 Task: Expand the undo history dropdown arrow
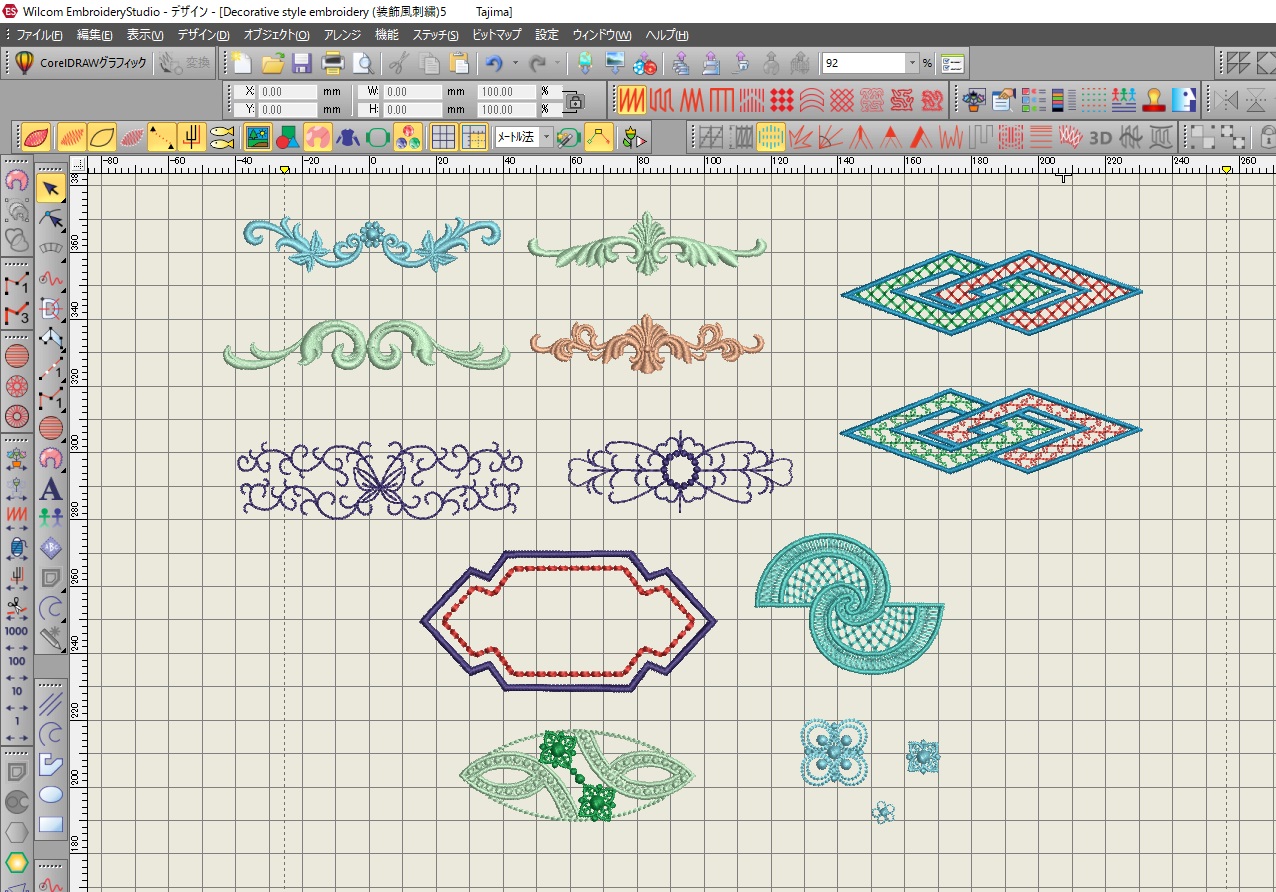[x=515, y=64]
